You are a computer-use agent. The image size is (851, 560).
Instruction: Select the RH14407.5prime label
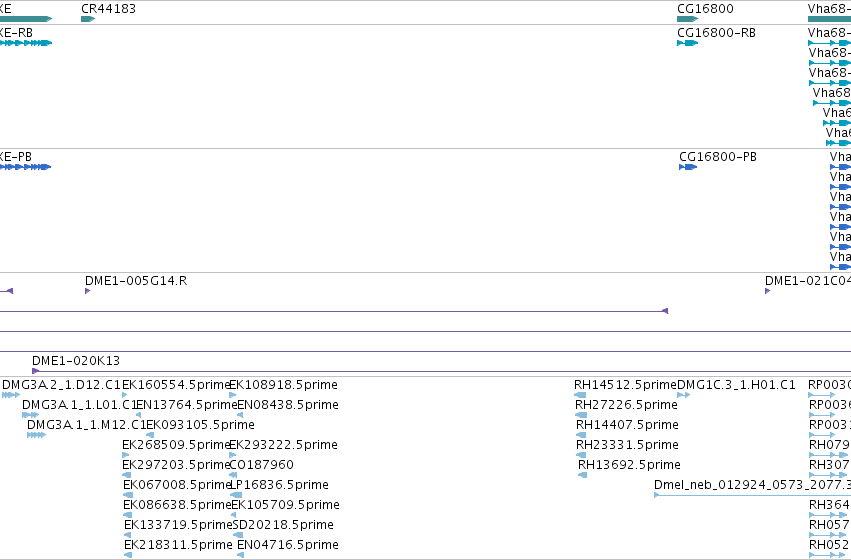(x=627, y=425)
